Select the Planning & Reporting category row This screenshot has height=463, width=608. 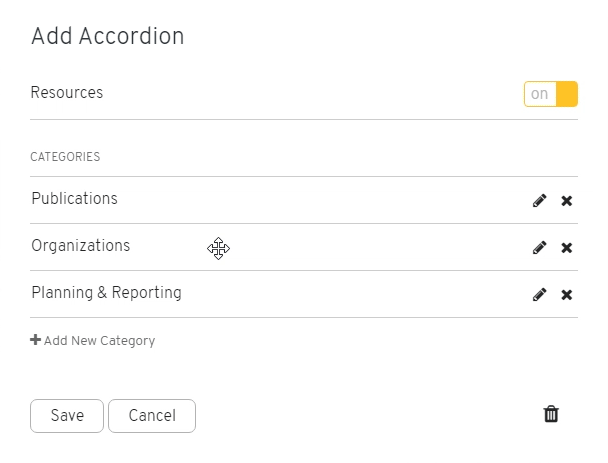[x=304, y=294]
